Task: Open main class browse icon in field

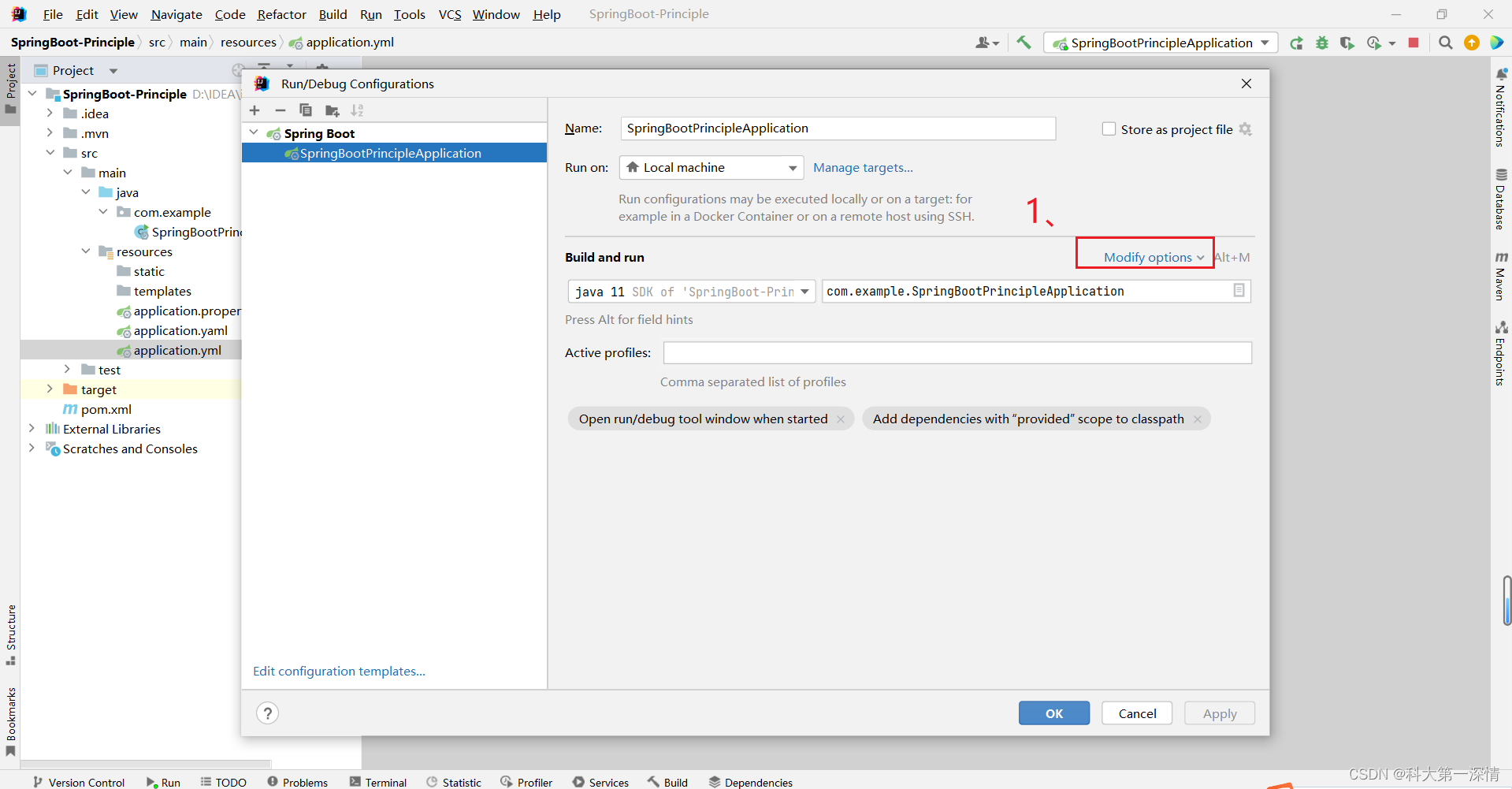Action: [x=1239, y=291]
